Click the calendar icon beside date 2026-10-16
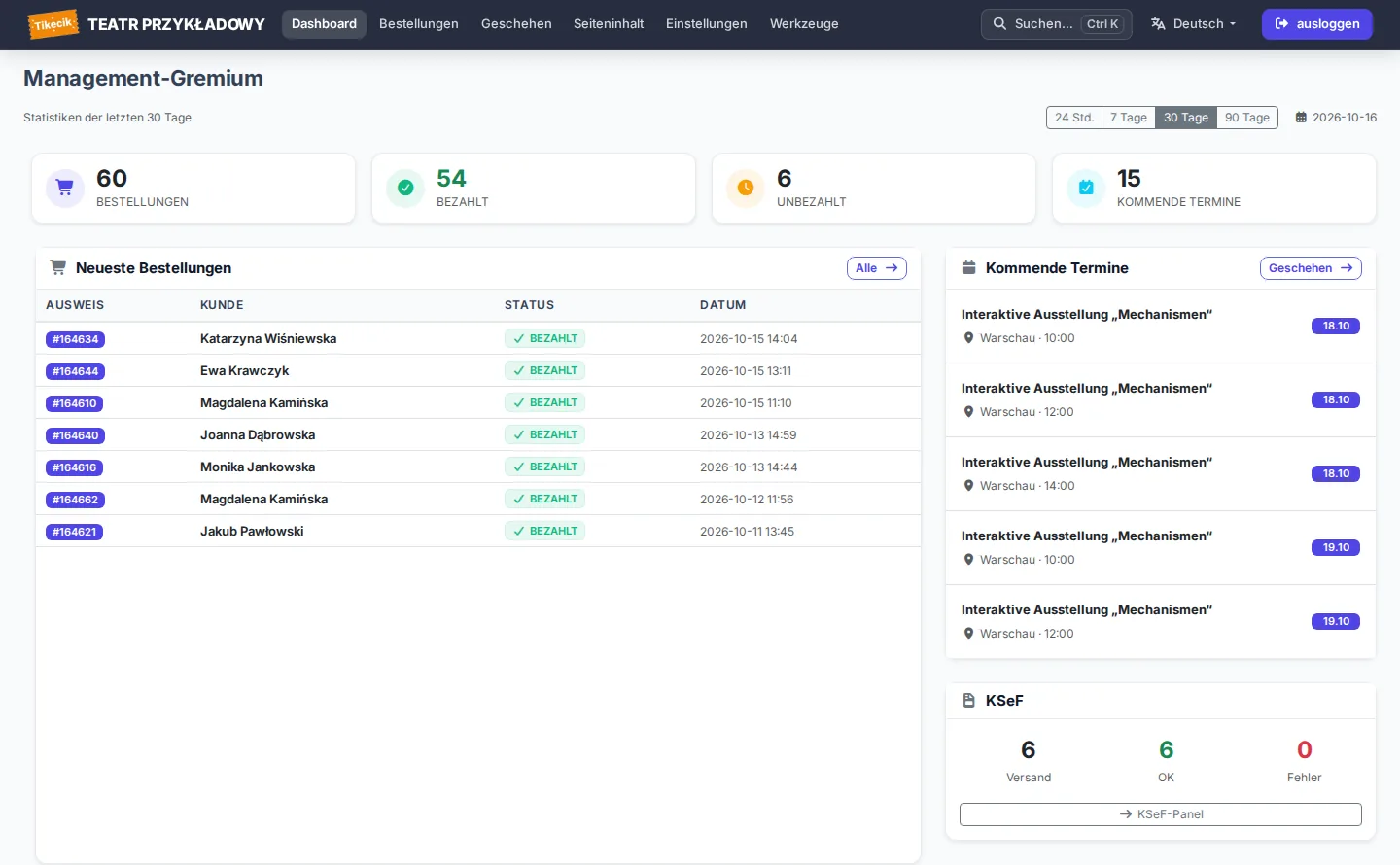This screenshot has height=865, width=1400. pyautogui.click(x=1301, y=118)
